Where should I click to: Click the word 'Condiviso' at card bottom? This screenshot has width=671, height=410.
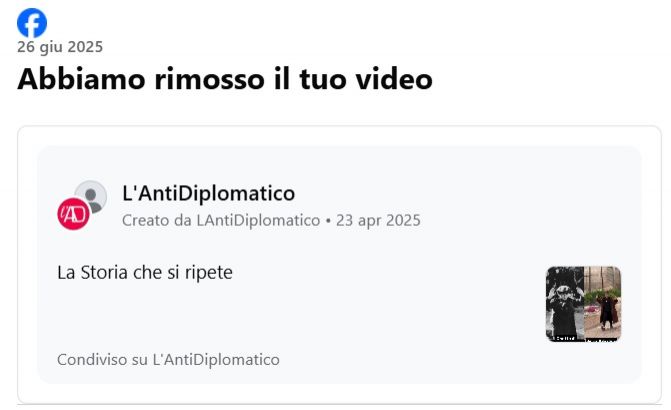92,359
